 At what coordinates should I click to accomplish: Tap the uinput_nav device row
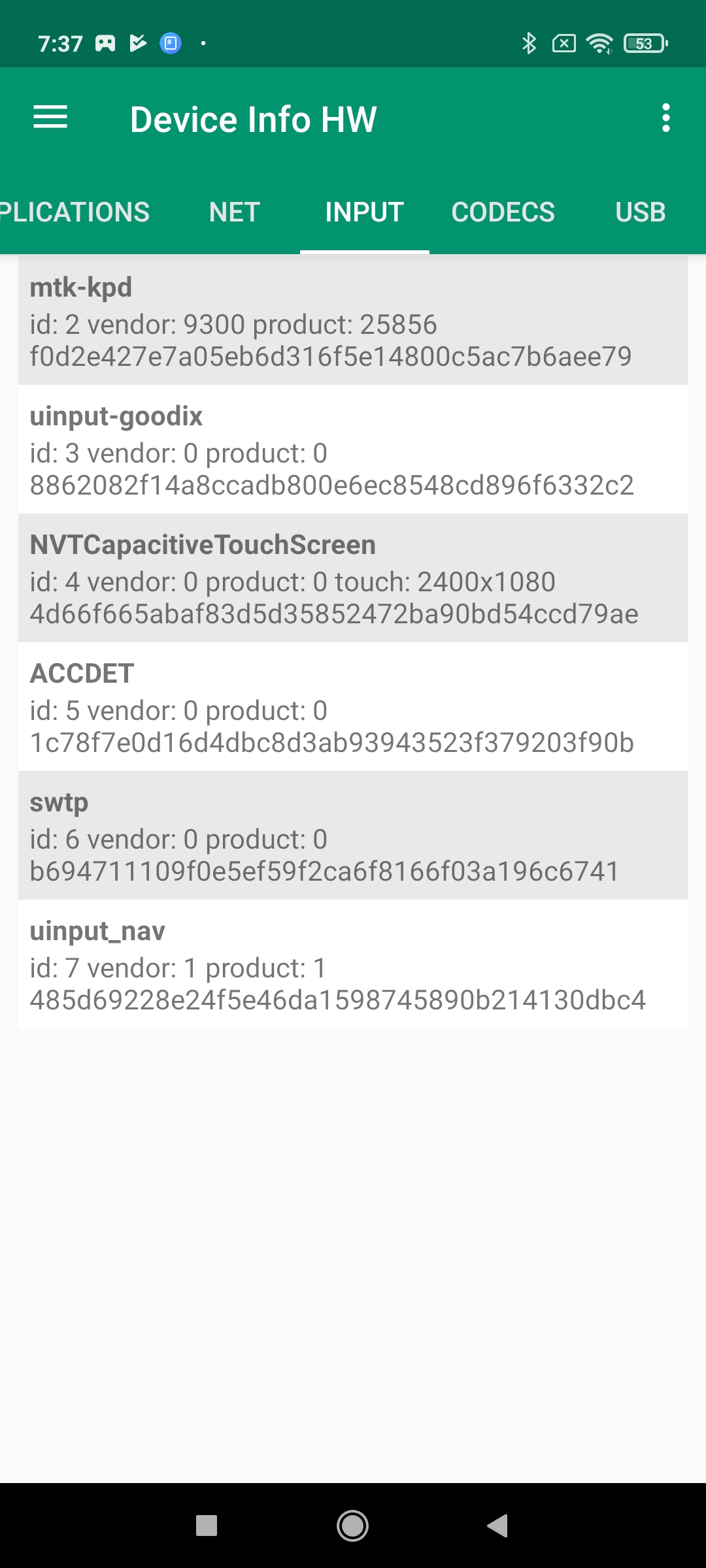353,964
